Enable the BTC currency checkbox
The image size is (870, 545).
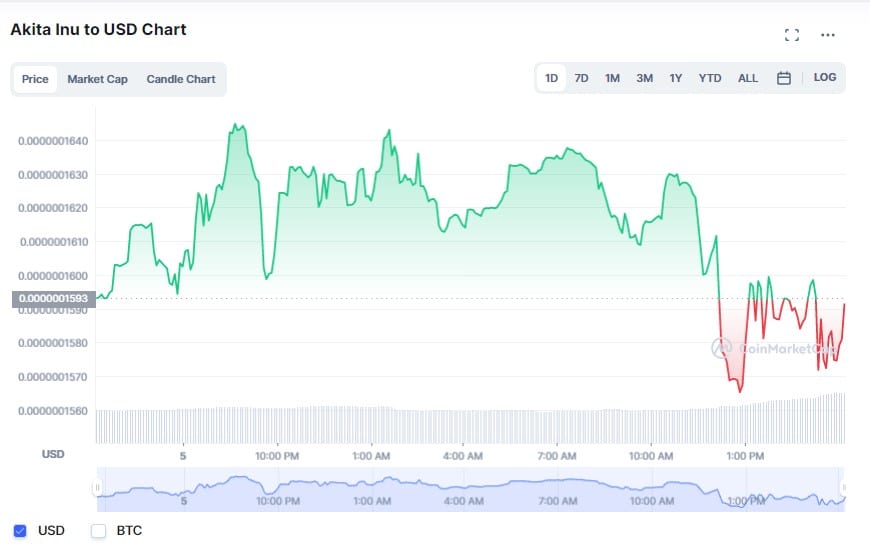point(98,531)
